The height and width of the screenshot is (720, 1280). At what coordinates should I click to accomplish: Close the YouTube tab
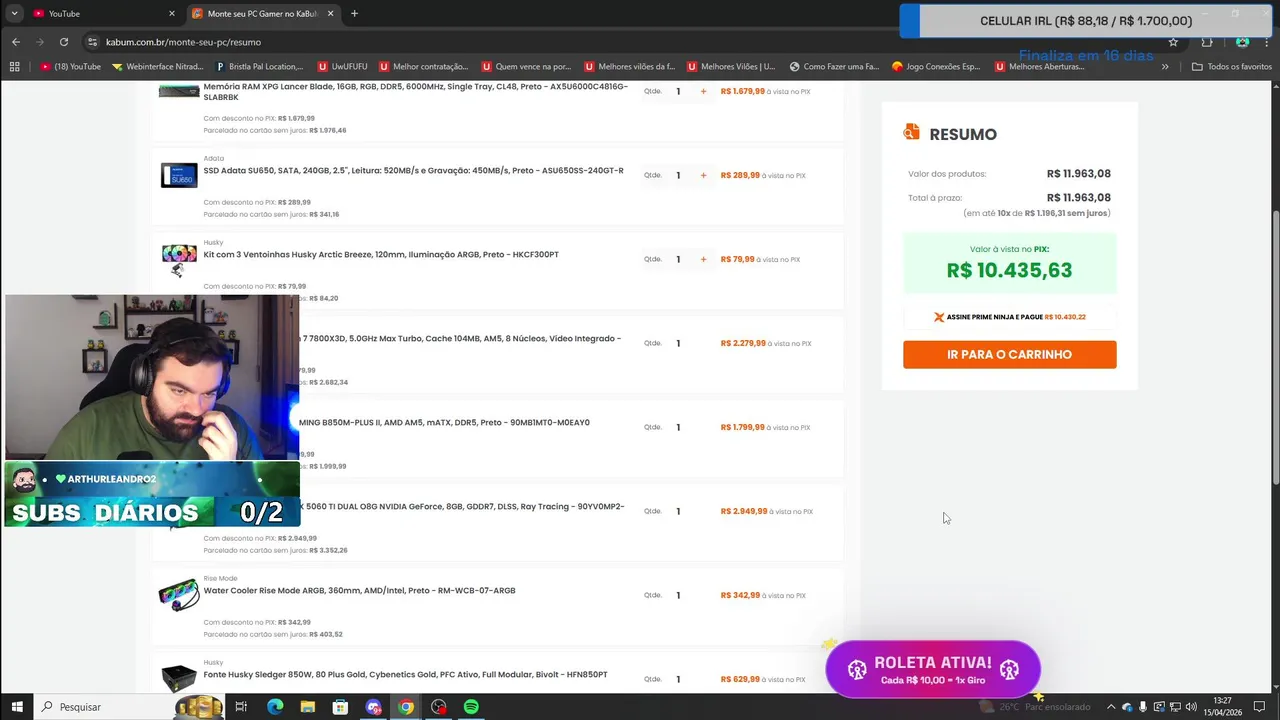171,14
